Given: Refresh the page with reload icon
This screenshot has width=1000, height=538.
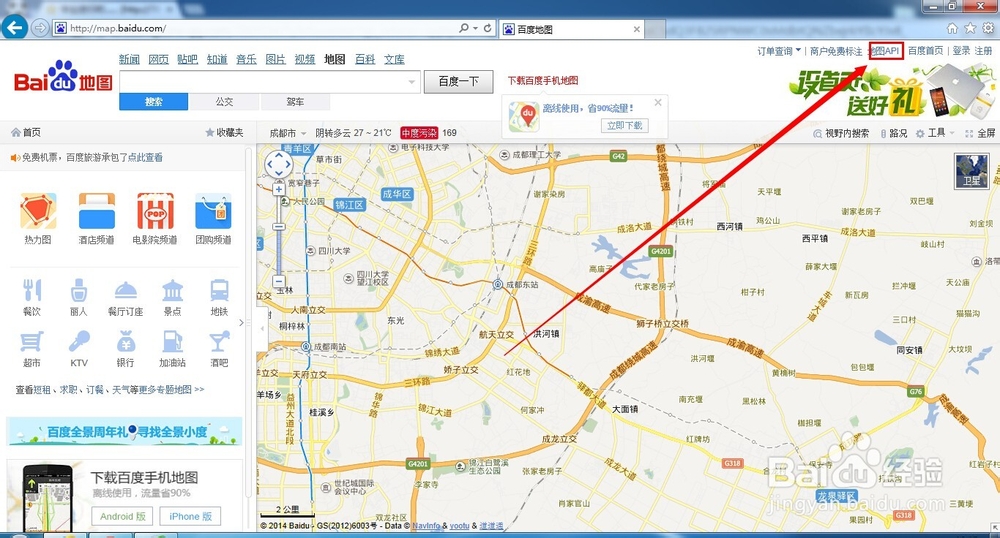Looking at the screenshot, I should click(x=488, y=28).
